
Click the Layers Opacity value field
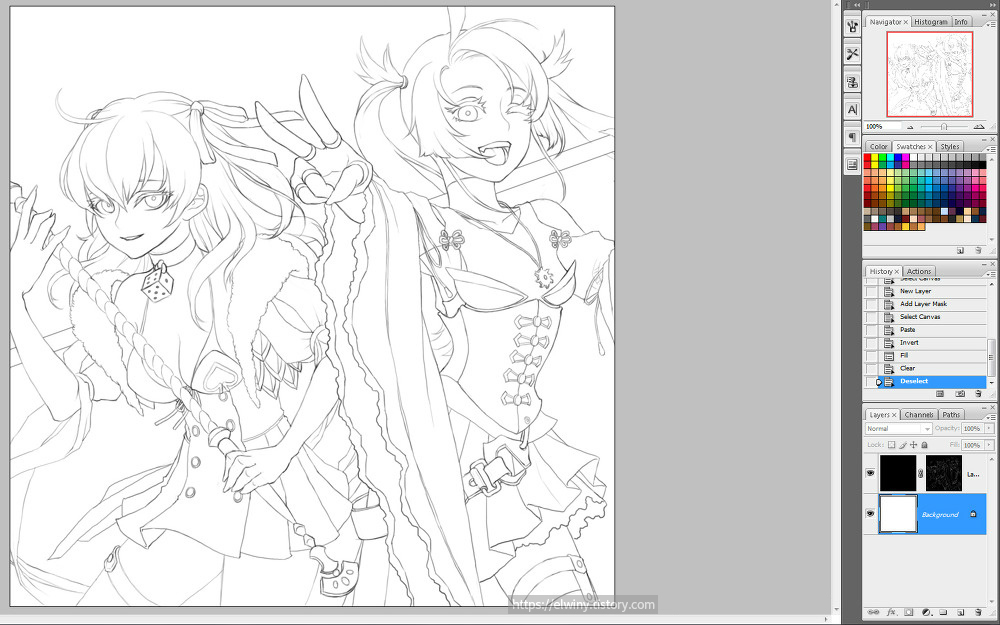coord(972,429)
